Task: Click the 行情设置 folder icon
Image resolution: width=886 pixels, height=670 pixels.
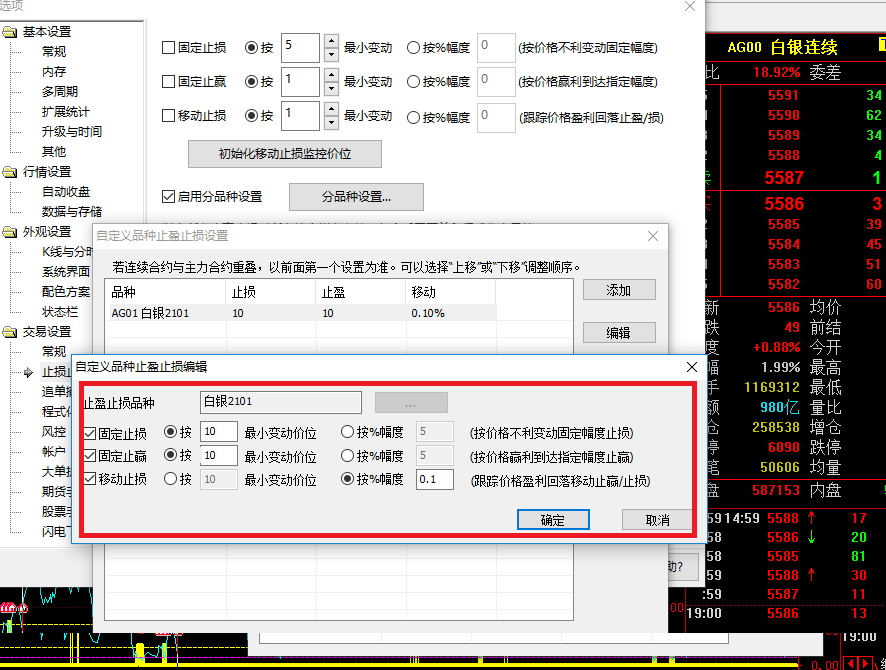Action: coord(10,172)
